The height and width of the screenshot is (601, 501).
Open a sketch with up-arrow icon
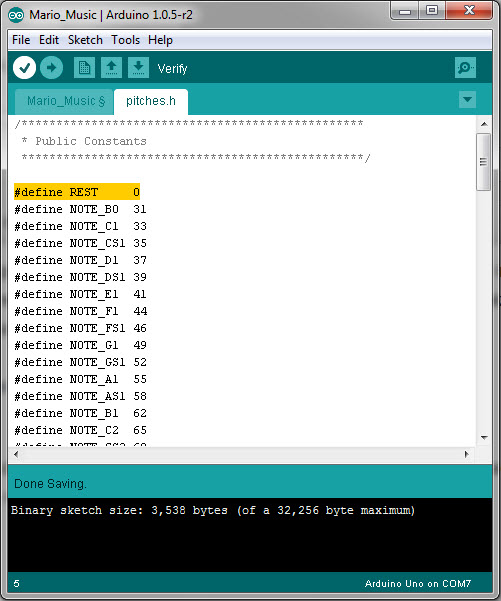(112, 68)
